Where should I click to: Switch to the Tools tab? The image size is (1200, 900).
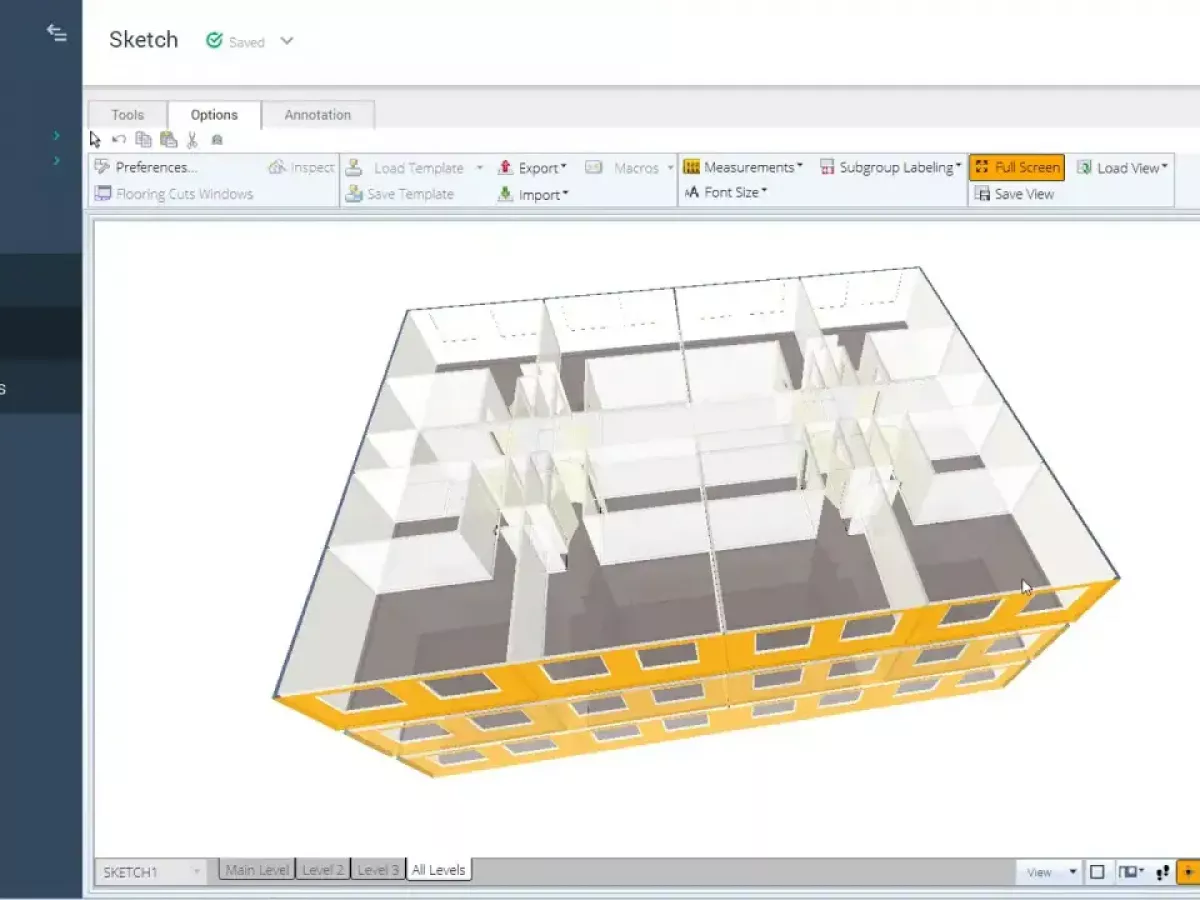pos(128,115)
